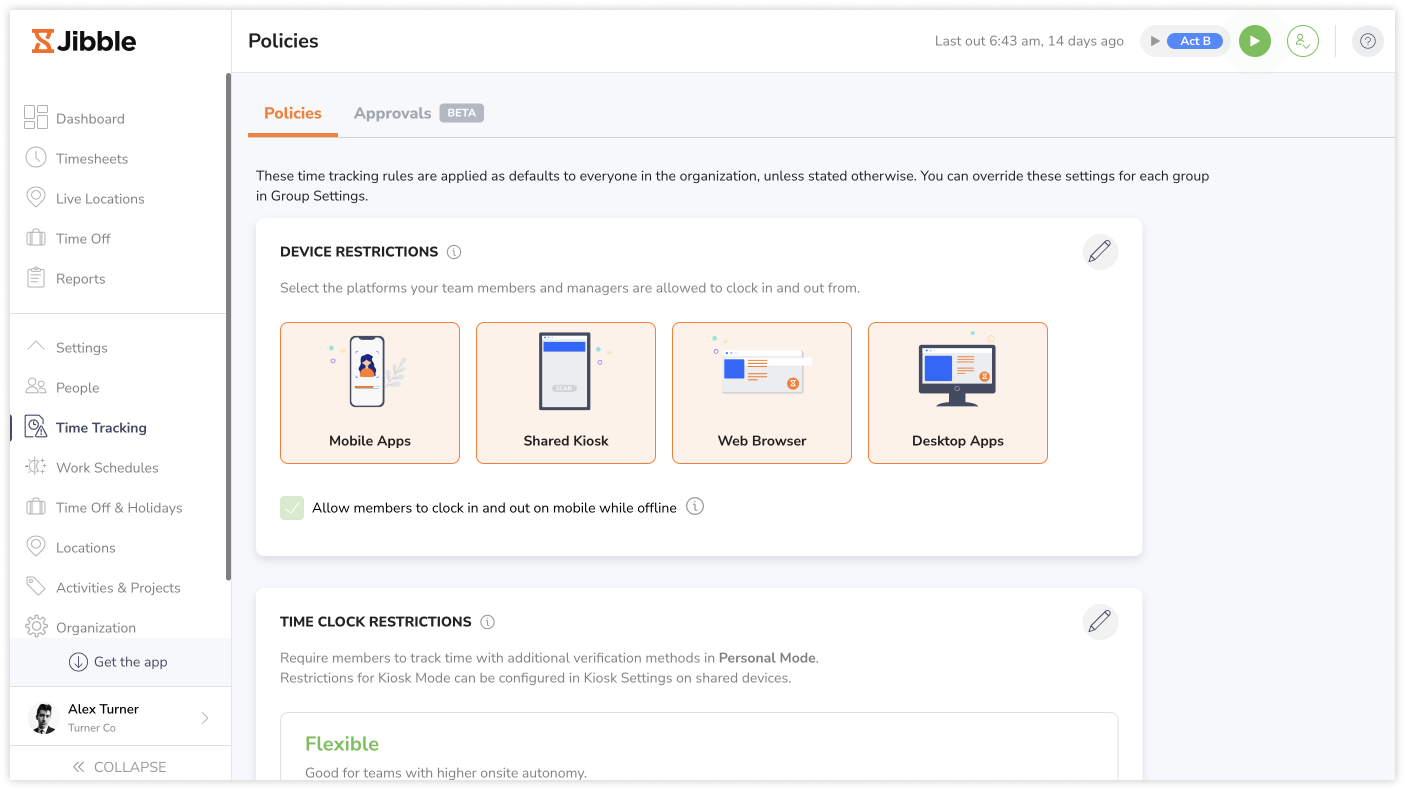The height and width of the screenshot is (790, 1405).
Task: Collapse the sidebar with the COLLAPSE button
Action: [119, 767]
